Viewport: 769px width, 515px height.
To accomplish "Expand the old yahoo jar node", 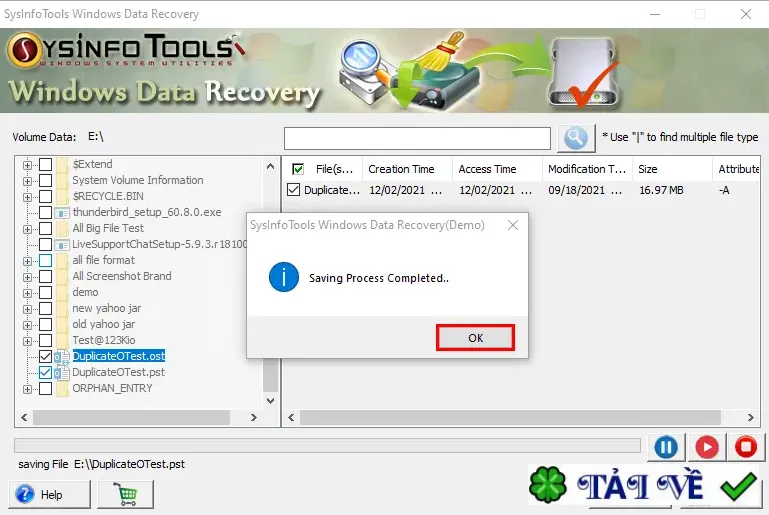I will [x=27, y=325].
